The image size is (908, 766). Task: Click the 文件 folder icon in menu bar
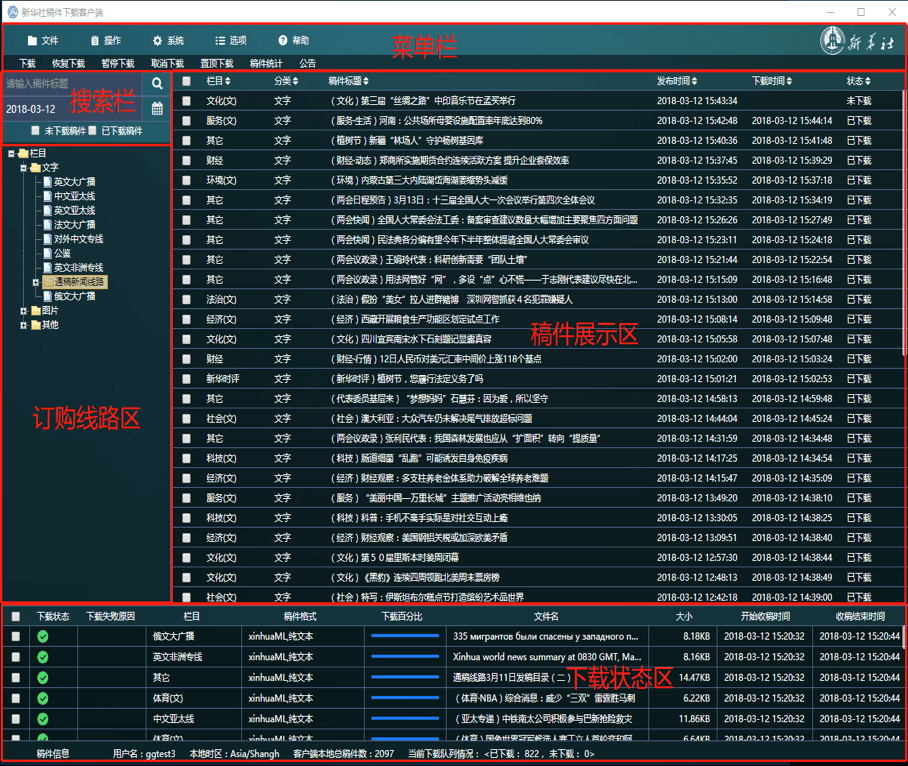32,41
